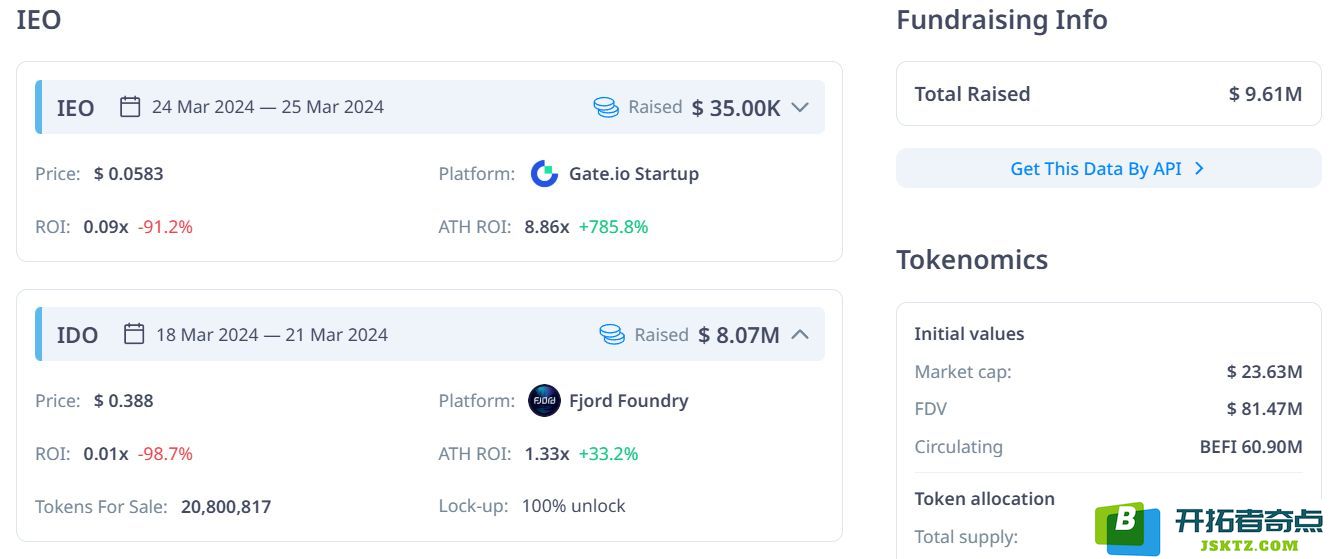Click the coins icon beside IEO Raised
This screenshot has height=559, width=1335.
(x=606, y=107)
